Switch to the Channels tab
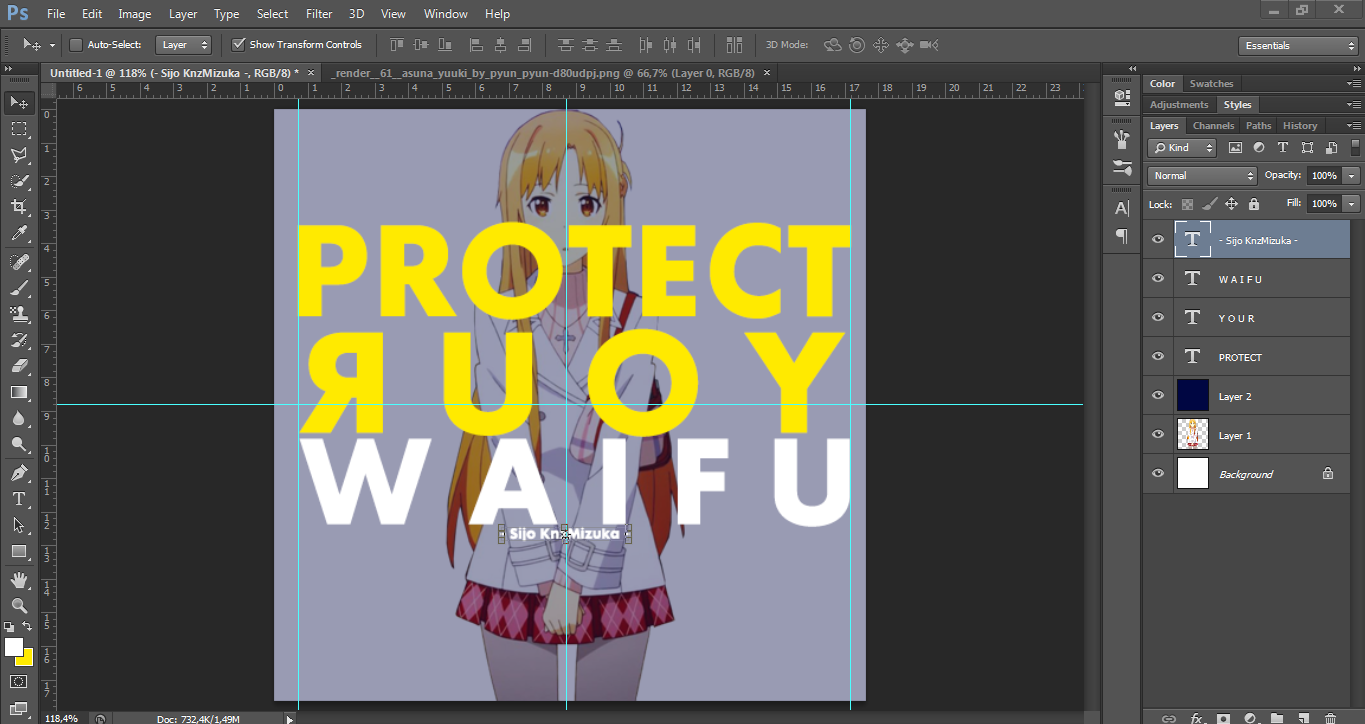1365x724 pixels. (x=1212, y=125)
